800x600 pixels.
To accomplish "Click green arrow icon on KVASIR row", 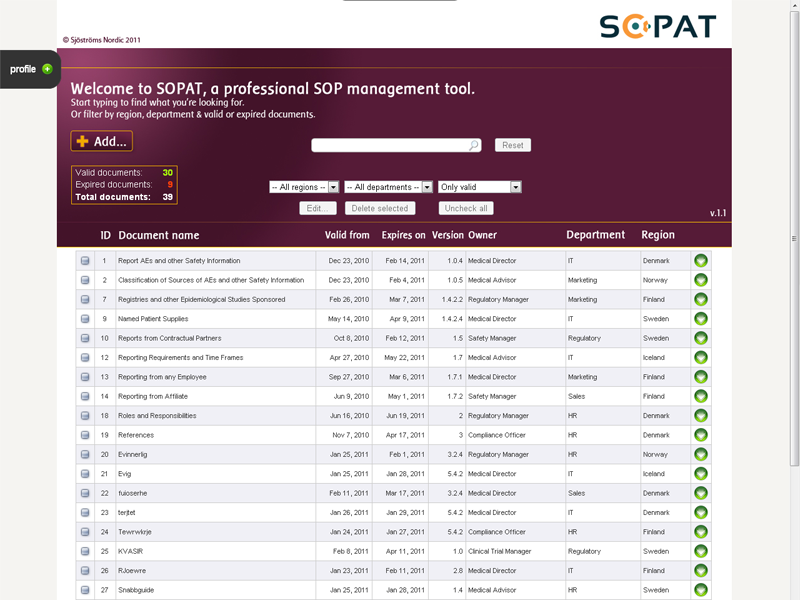I will click(701, 552).
